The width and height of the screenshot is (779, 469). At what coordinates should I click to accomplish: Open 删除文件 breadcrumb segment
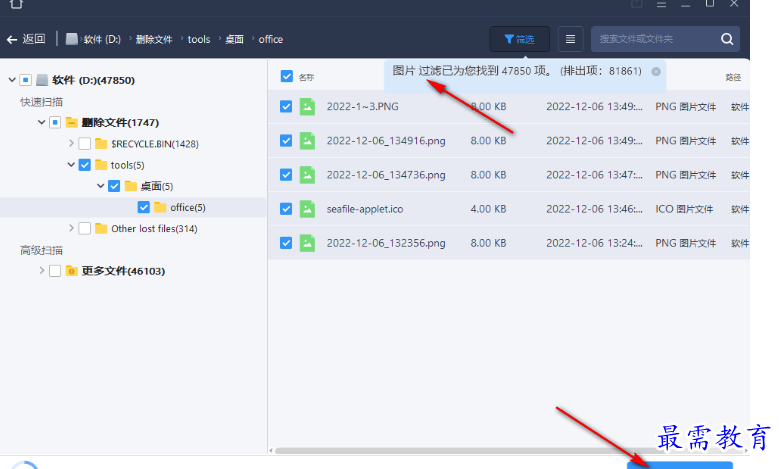(154, 39)
